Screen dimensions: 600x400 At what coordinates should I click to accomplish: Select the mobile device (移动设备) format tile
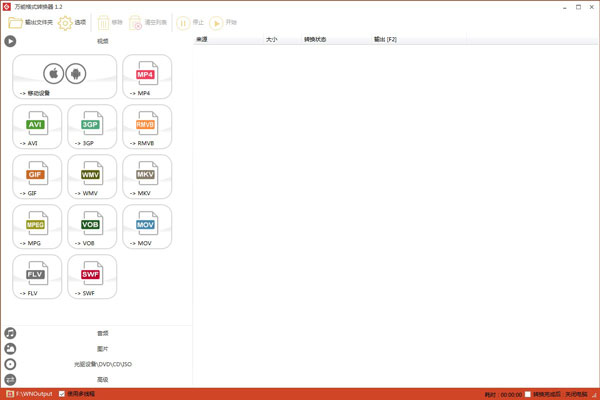[x=64, y=77]
